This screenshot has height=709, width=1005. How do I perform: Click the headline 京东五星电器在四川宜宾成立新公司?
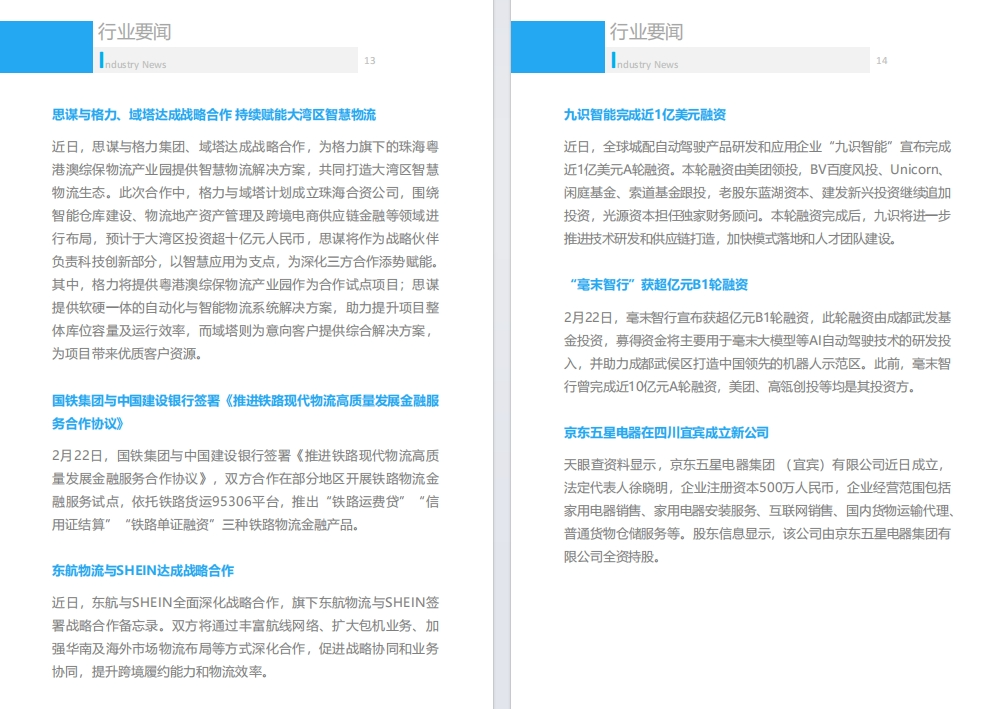(x=666, y=433)
